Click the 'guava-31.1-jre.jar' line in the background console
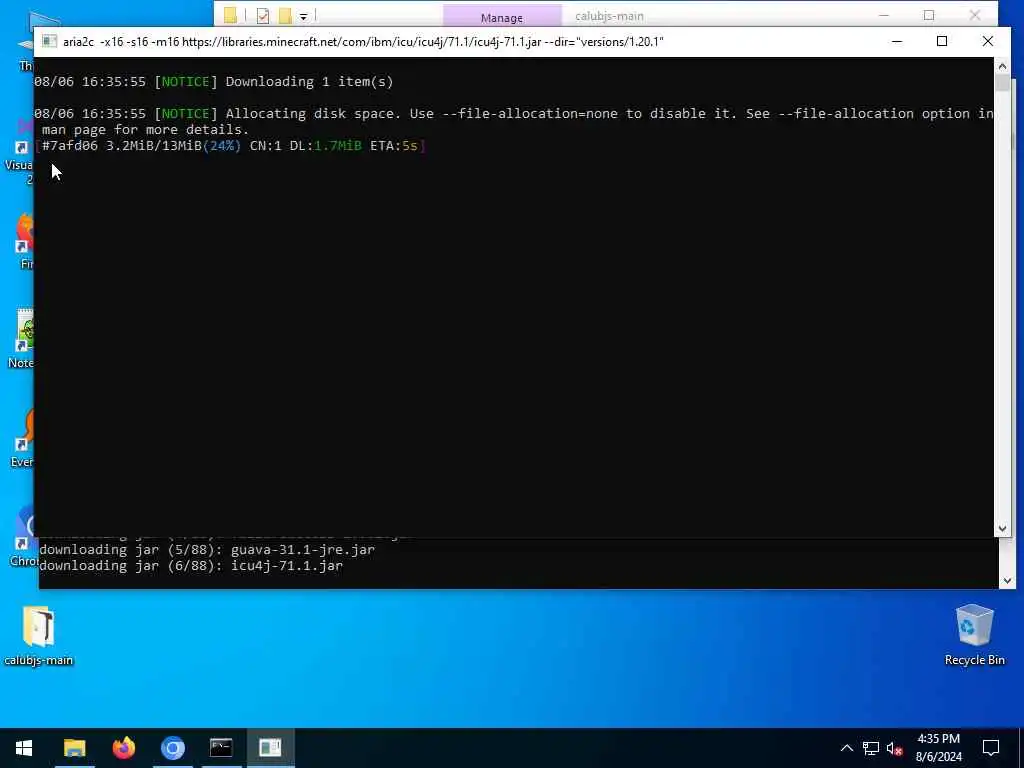The image size is (1024, 768). tap(207, 549)
